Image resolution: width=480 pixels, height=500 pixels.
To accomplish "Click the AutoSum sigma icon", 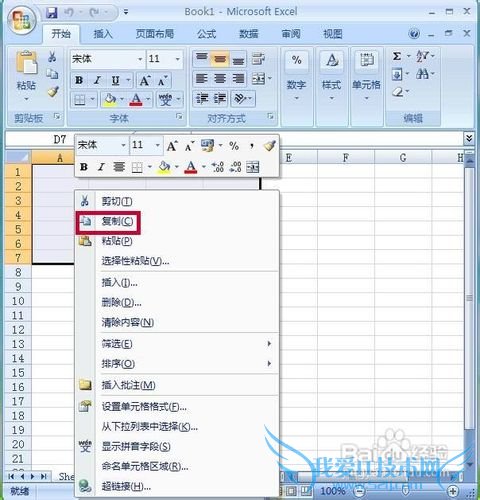I will 396,56.
